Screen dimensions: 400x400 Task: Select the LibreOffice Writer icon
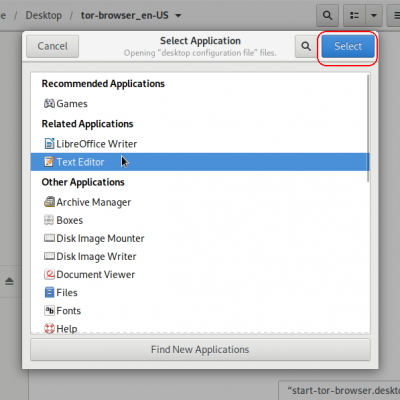(x=49, y=144)
